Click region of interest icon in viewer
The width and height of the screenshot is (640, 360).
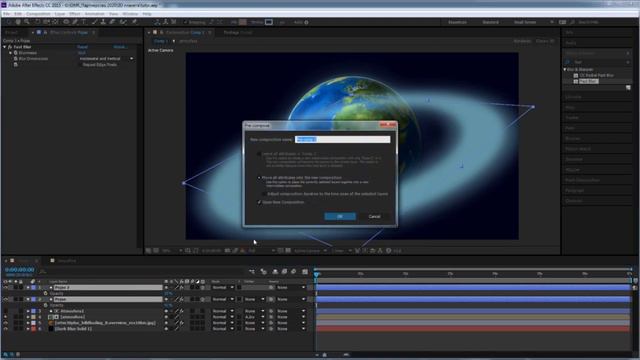pyautogui.click(x=280, y=251)
